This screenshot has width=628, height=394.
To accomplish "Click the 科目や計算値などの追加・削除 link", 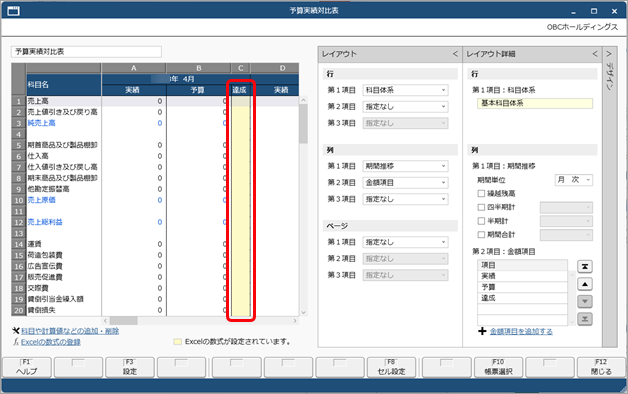I will (70, 331).
